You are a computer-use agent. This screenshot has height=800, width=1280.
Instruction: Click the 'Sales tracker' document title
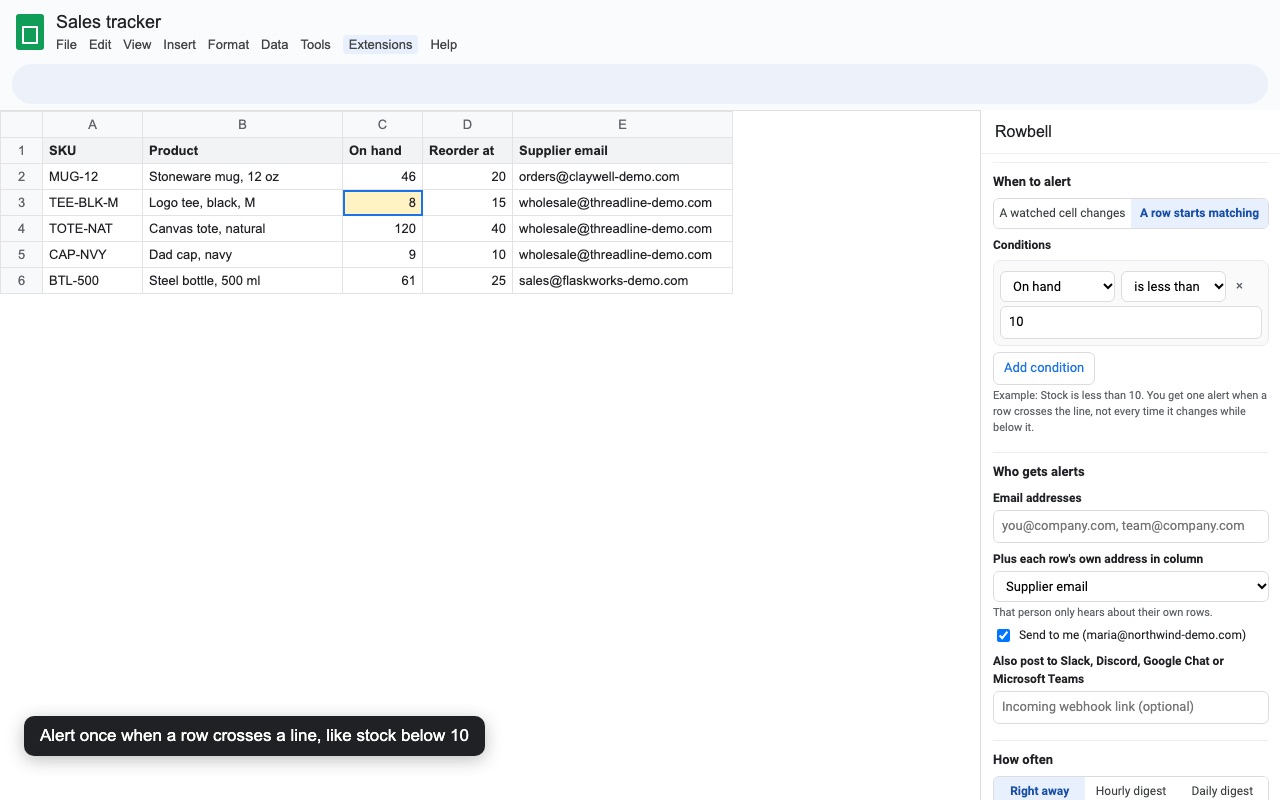coord(108,22)
